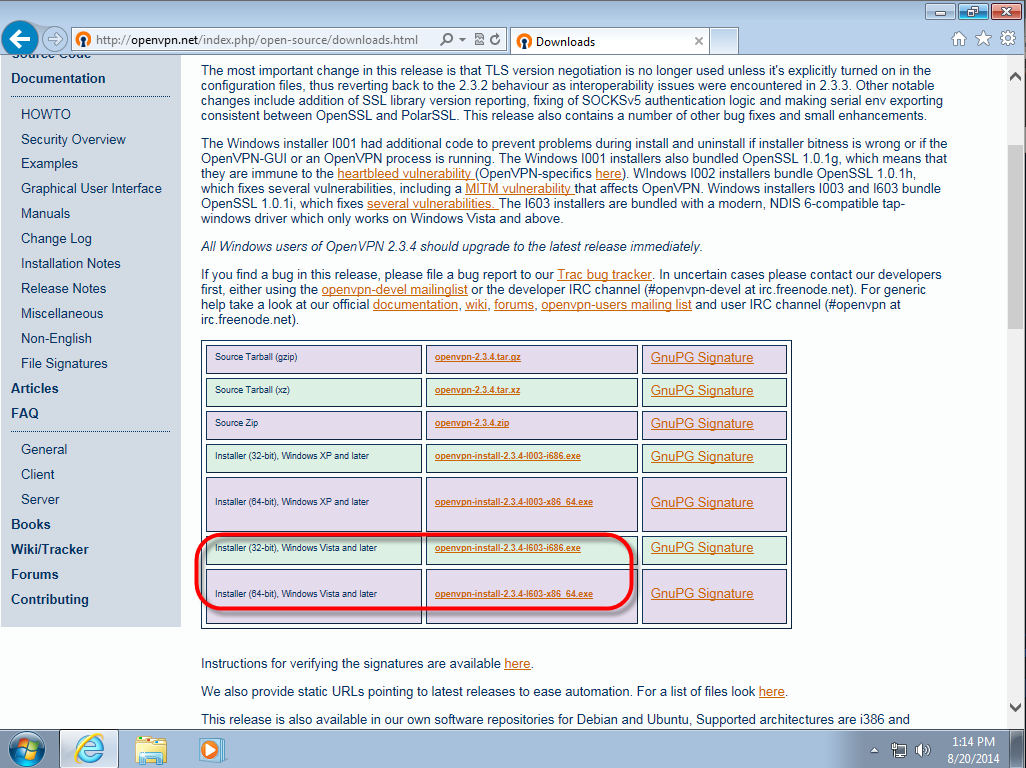Open the Manuals sidebar link

[x=45, y=213]
